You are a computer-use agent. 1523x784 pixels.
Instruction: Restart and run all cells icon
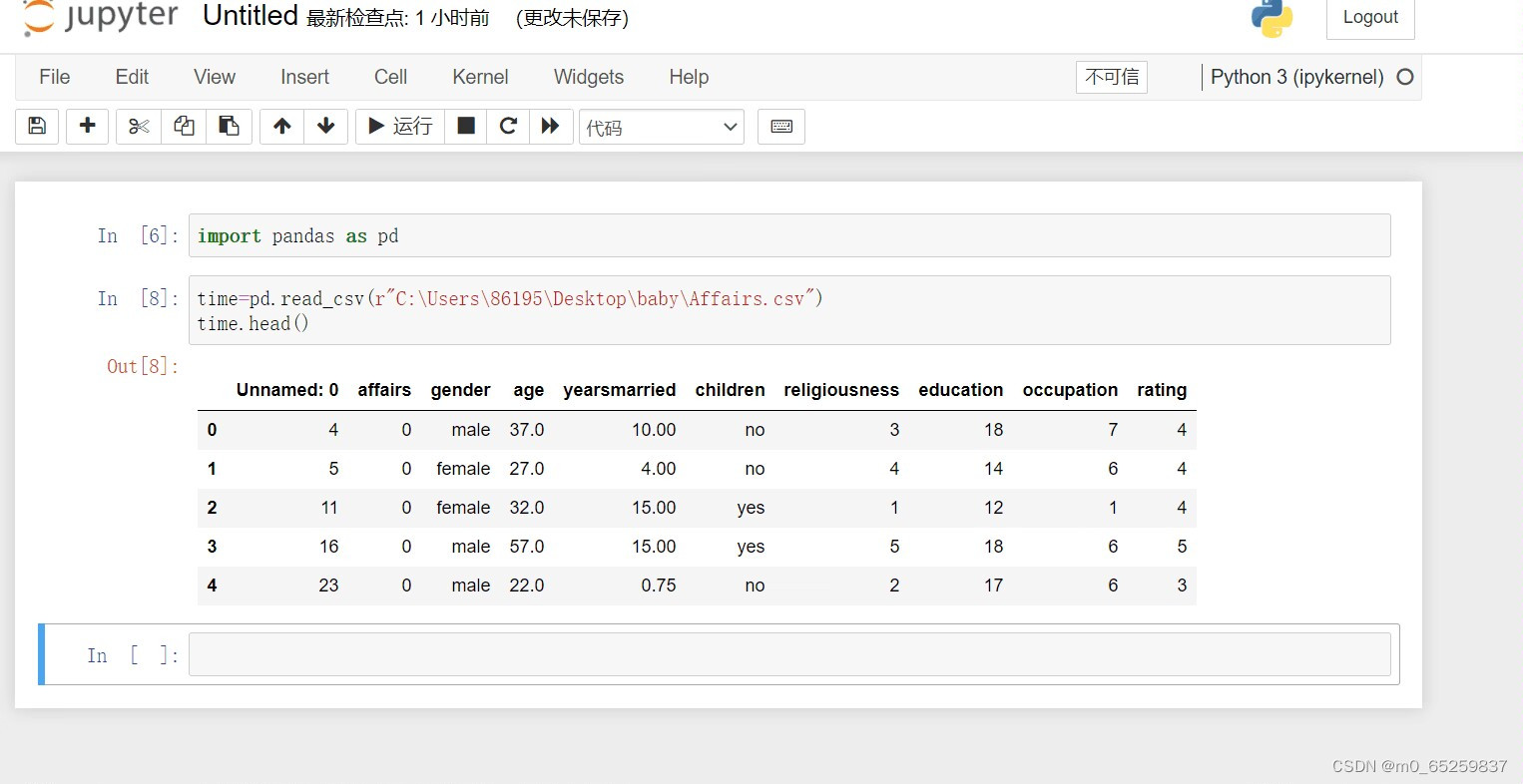[551, 126]
